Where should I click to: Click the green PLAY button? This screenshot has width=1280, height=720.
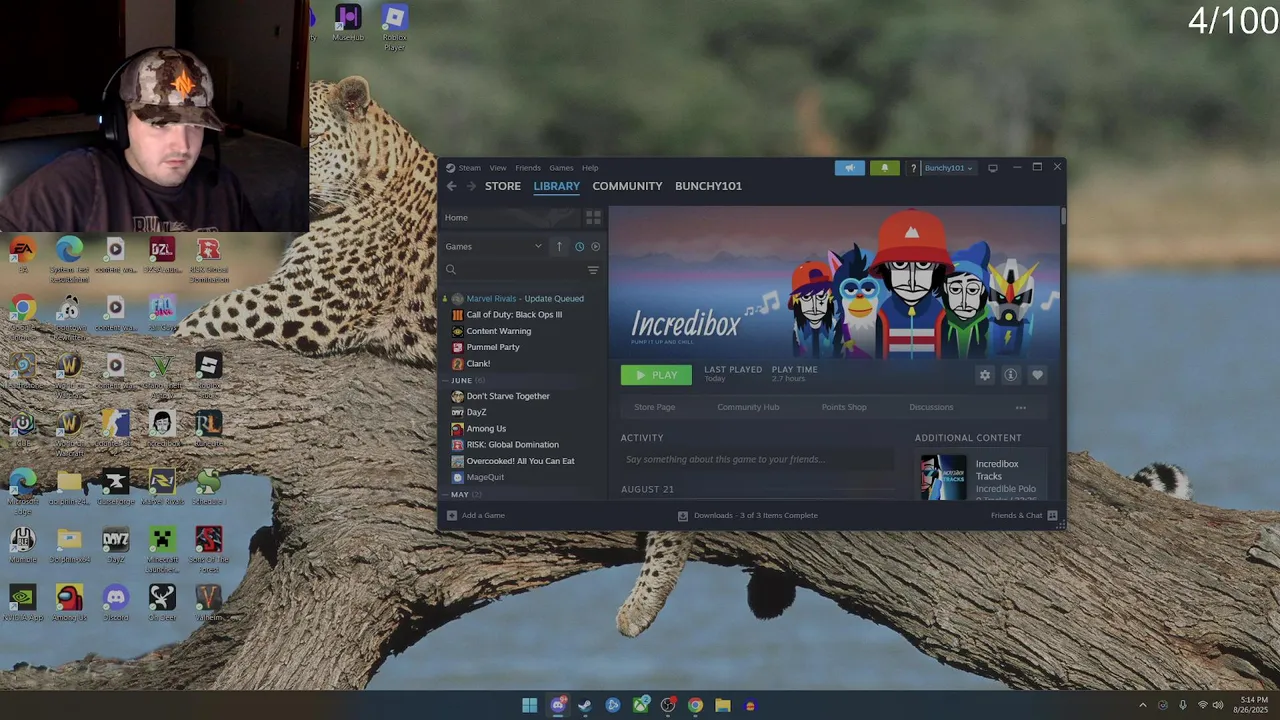[656, 375]
